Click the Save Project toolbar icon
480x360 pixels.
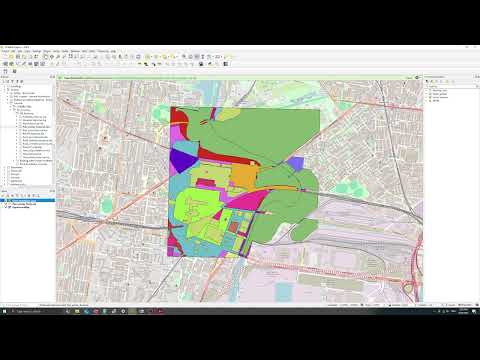click(x=18, y=57)
